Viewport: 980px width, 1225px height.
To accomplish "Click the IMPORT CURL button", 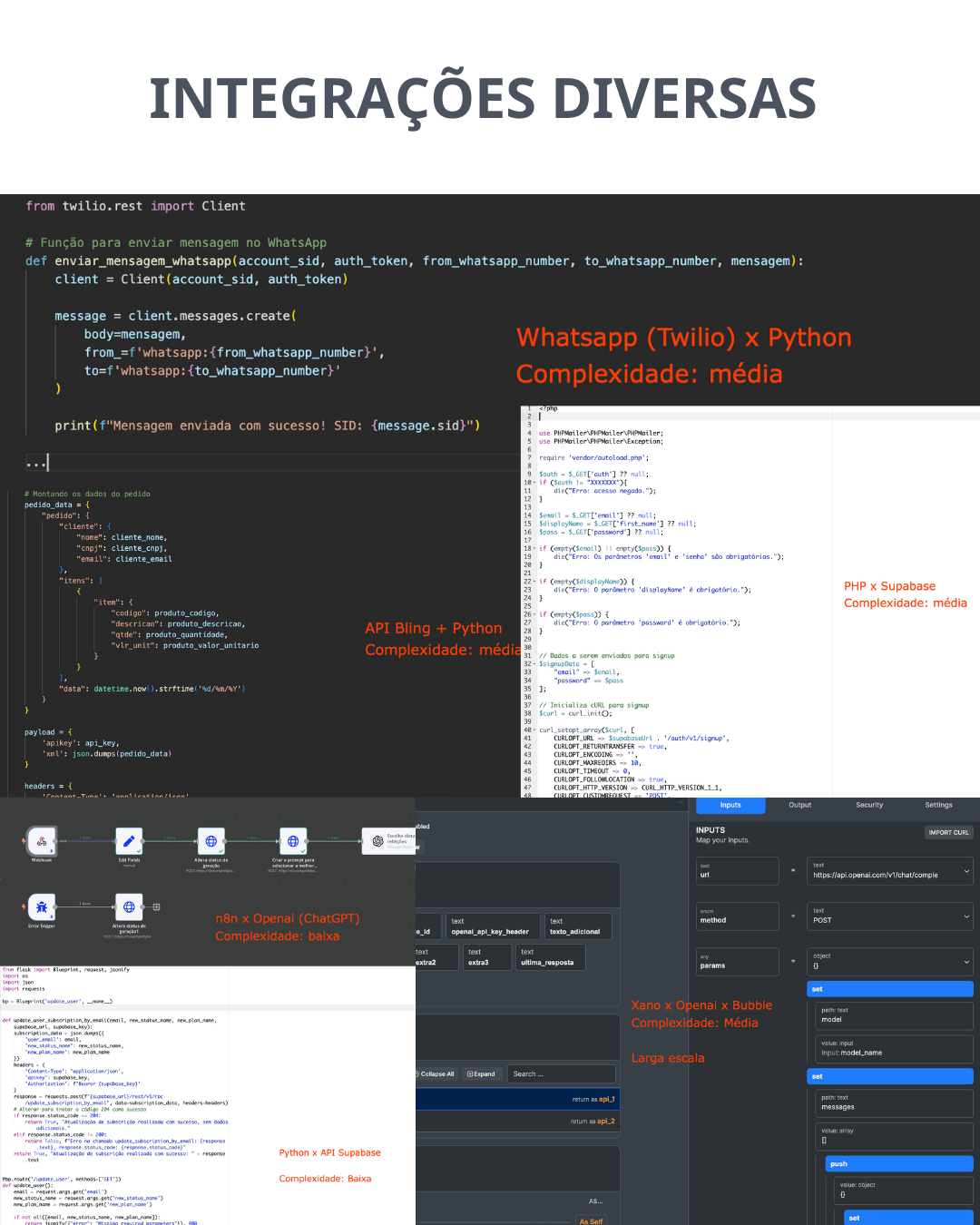I will point(948,832).
